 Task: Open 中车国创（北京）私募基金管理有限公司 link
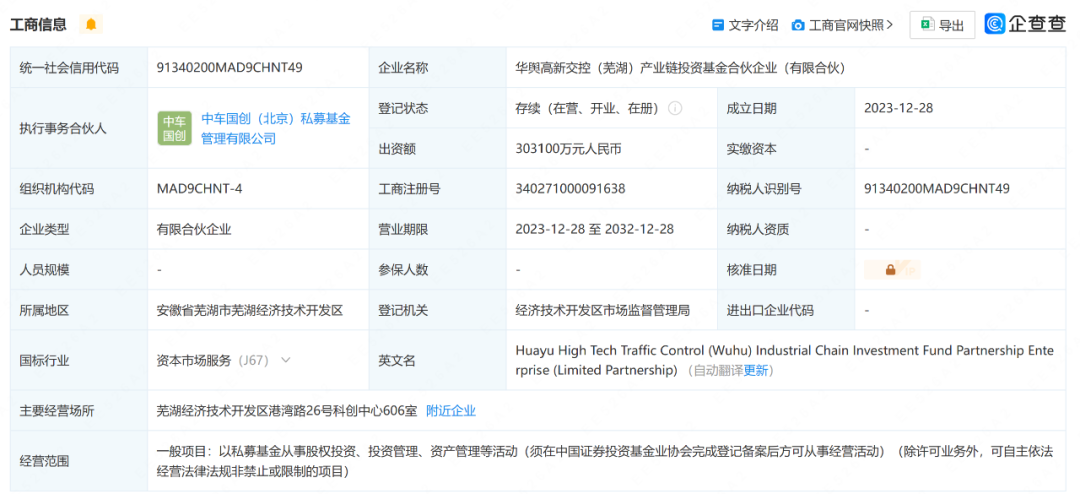pos(276,129)
